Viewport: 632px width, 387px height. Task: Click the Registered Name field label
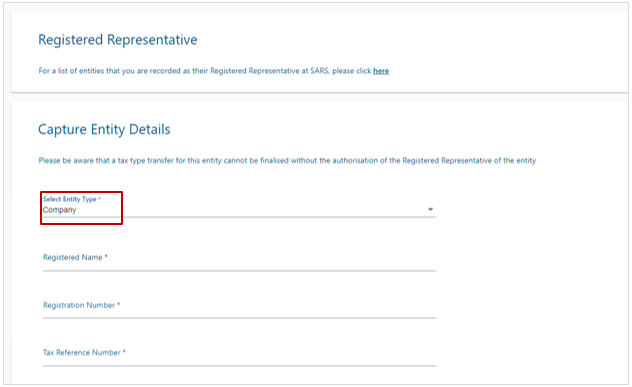[x=73, y=257]
